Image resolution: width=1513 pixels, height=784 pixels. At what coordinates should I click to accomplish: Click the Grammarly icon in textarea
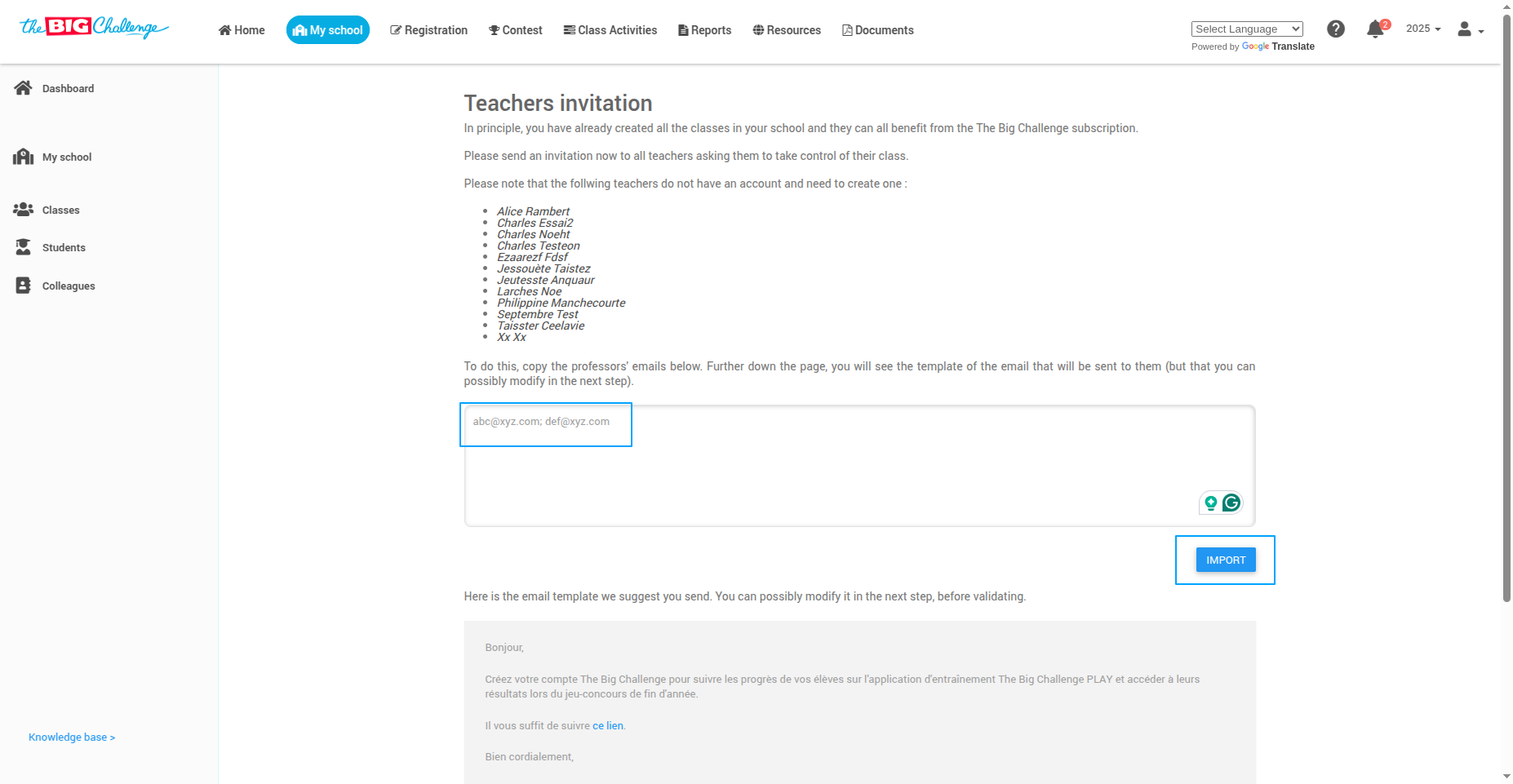(1231, 503)
